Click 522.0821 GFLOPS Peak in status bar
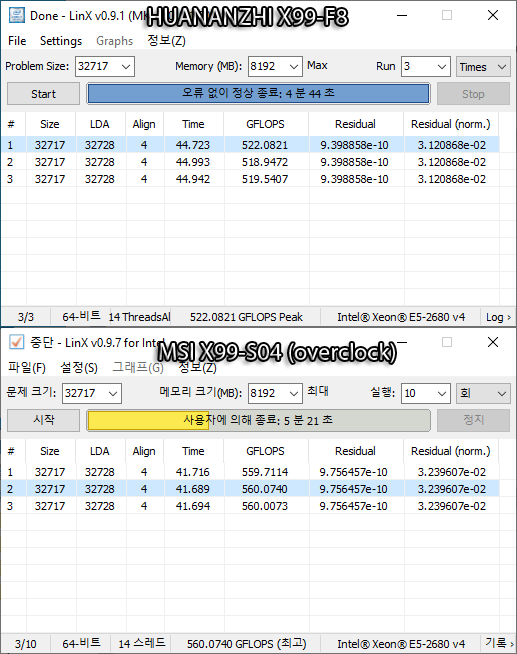 point(246,317)
